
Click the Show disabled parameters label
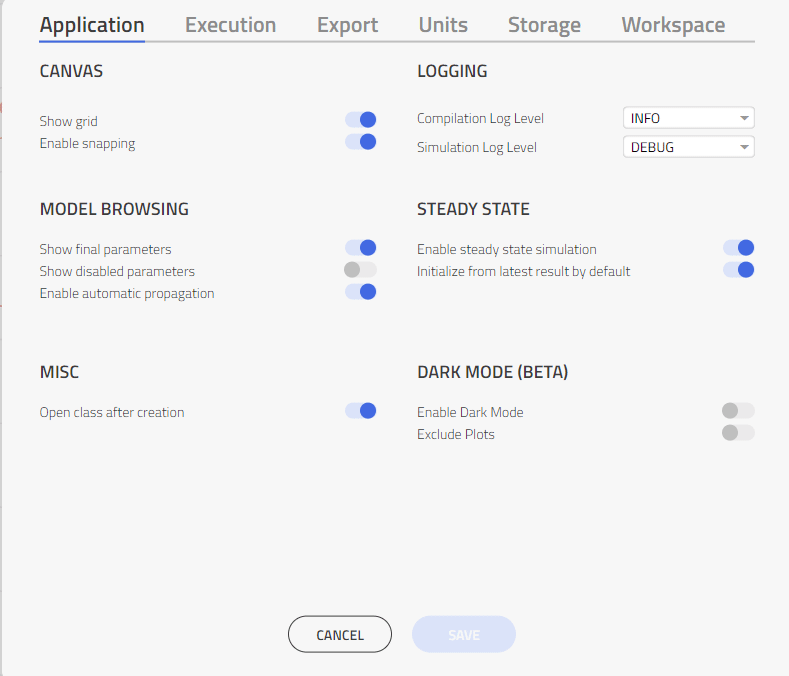pos(117,271)
